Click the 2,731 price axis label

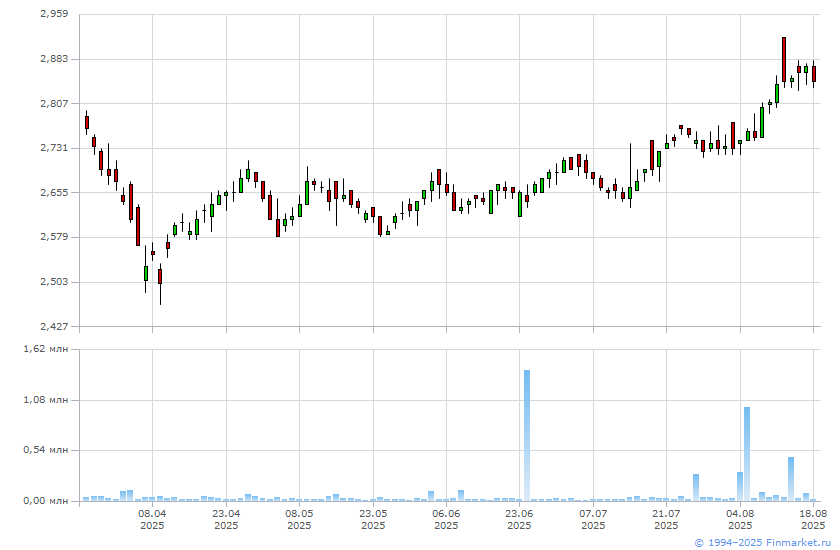(x=54, y=147)
